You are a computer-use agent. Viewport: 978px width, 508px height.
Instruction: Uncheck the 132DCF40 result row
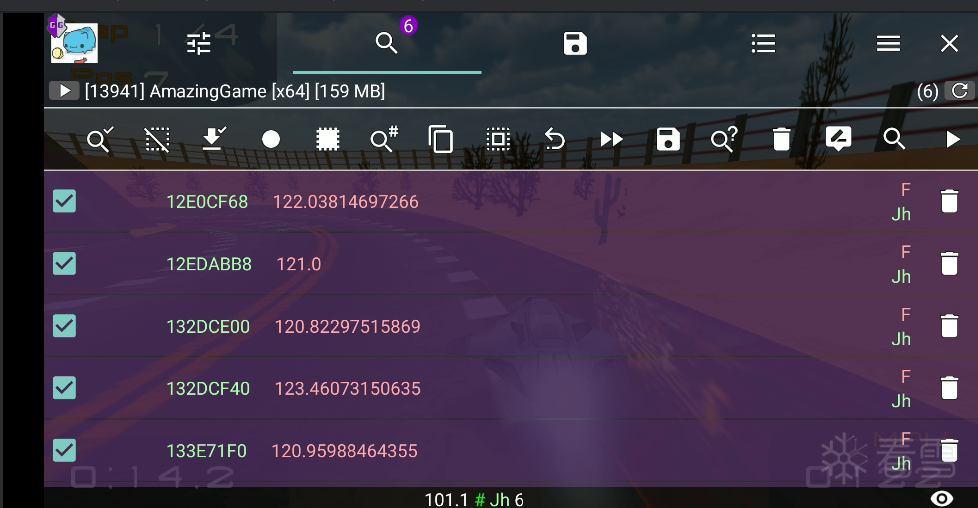click(64, 388)
